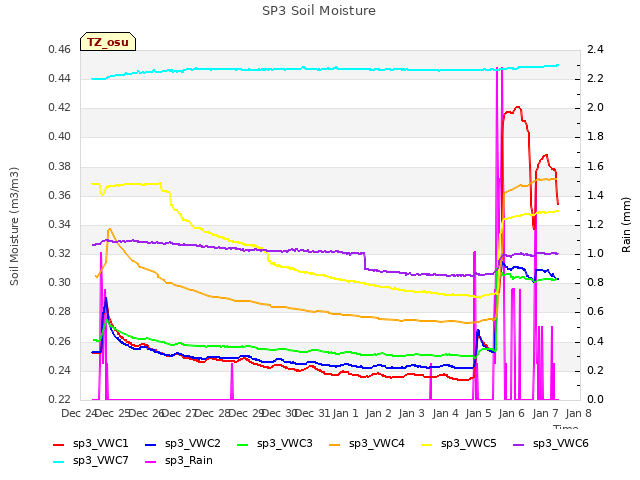Click the yellow sp3_VWC5 legend color marker
Screen dimensions: 640x480
(x=427, y=444)
